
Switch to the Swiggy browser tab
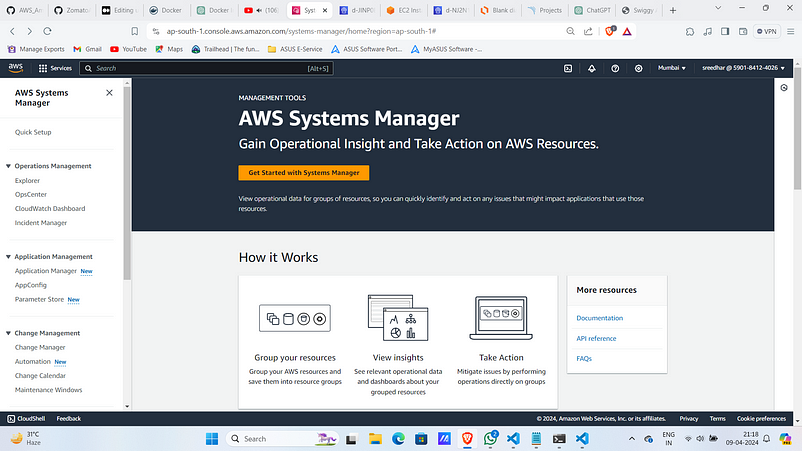(x=639, y=10)
